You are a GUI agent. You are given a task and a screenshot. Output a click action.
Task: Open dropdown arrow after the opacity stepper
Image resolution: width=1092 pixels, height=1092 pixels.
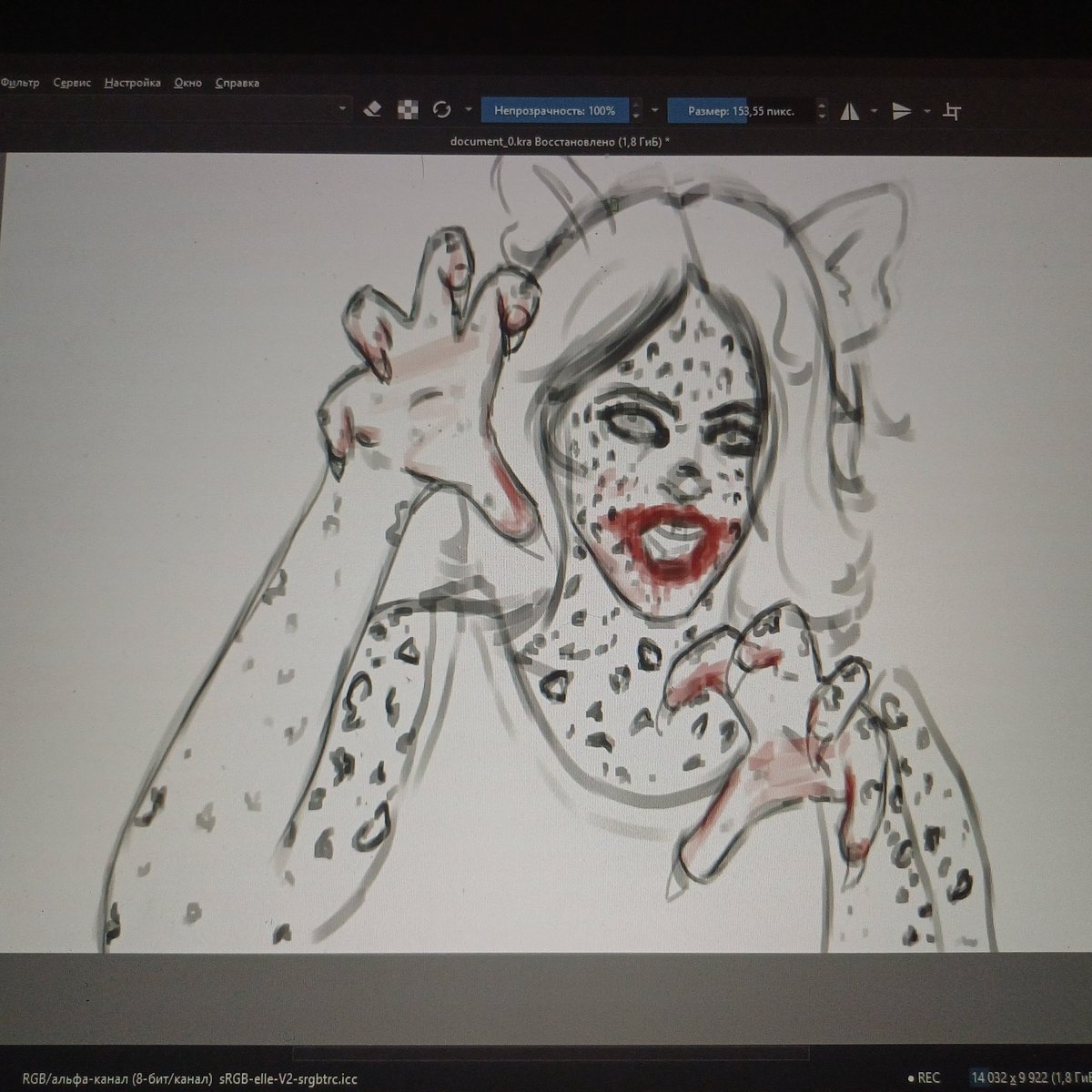[653, 111]
